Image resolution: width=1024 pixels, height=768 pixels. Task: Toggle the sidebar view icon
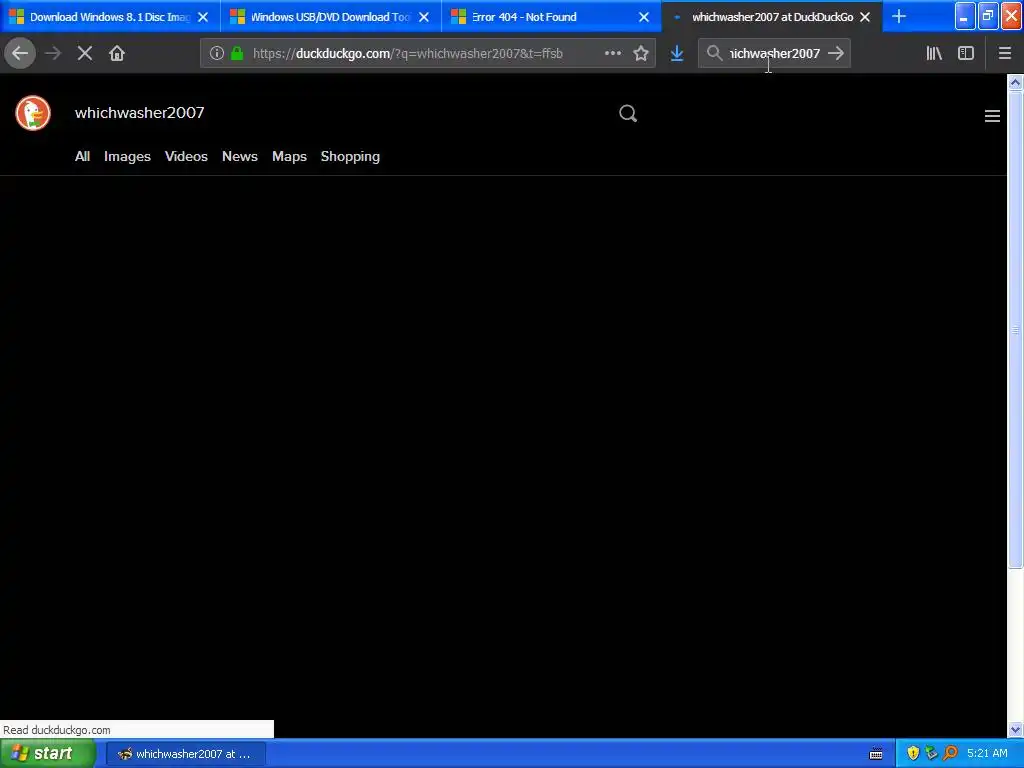pos(966,54)
